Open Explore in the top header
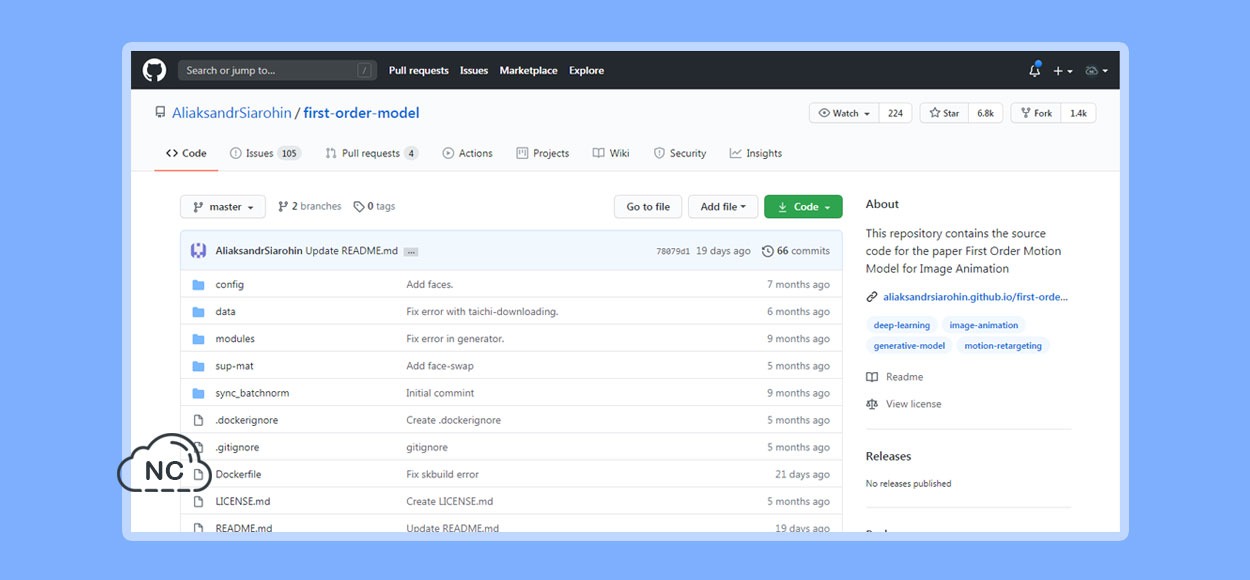The height and width of the screenshot is (580, 1250). point(587,71)
